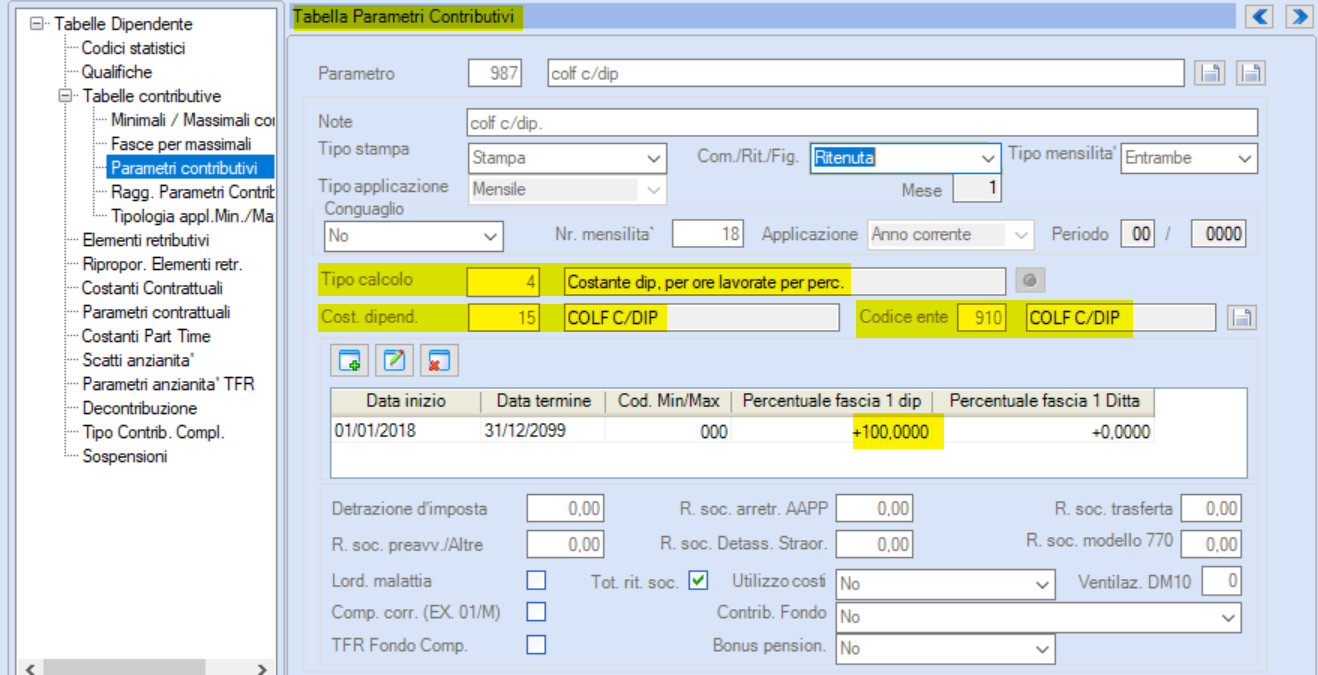This screenshot has width=1318, height=675.
Task: Click the right disk icon beside the Parametro description
Action: (1252, 74)
